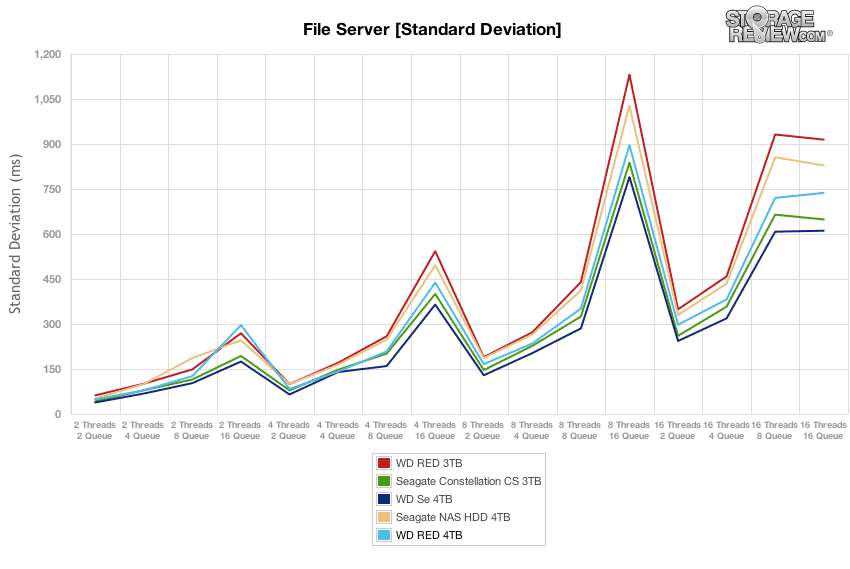Click the 8 Threads 8 Queue axis label

coord(579,430)
